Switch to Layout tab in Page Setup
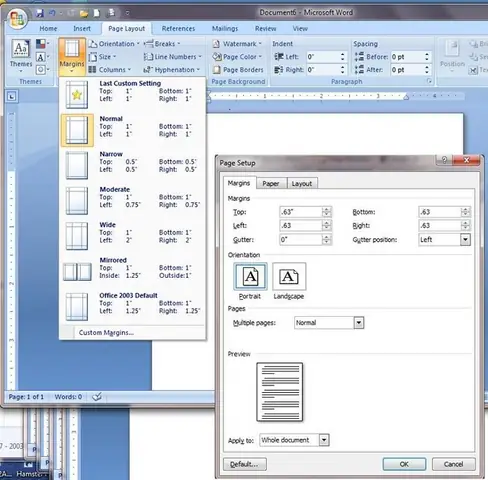The height and width of the screenshot is (480, 488). (x=302, y=183)
